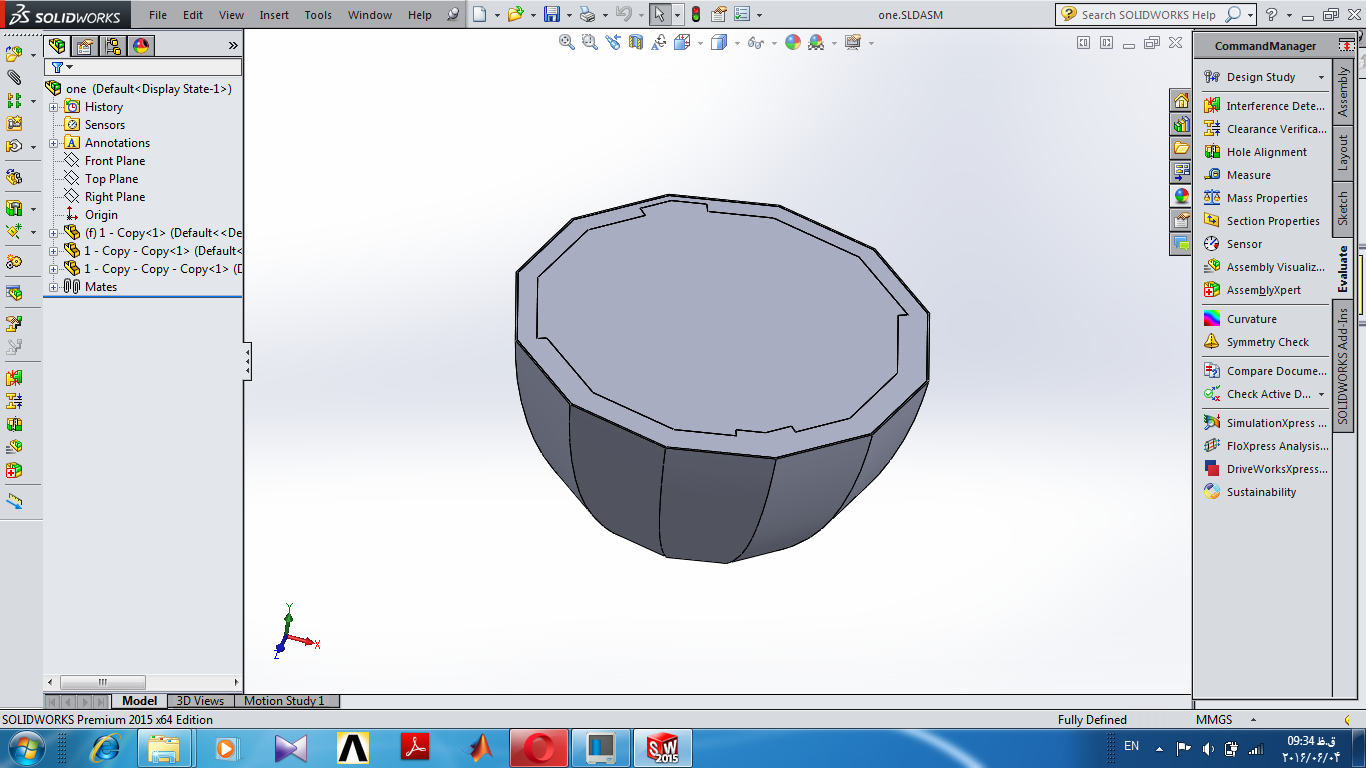Open the Design Study dropdown arrow
The height and width of the screenshot is (768, 1366).
point(1321,78)
